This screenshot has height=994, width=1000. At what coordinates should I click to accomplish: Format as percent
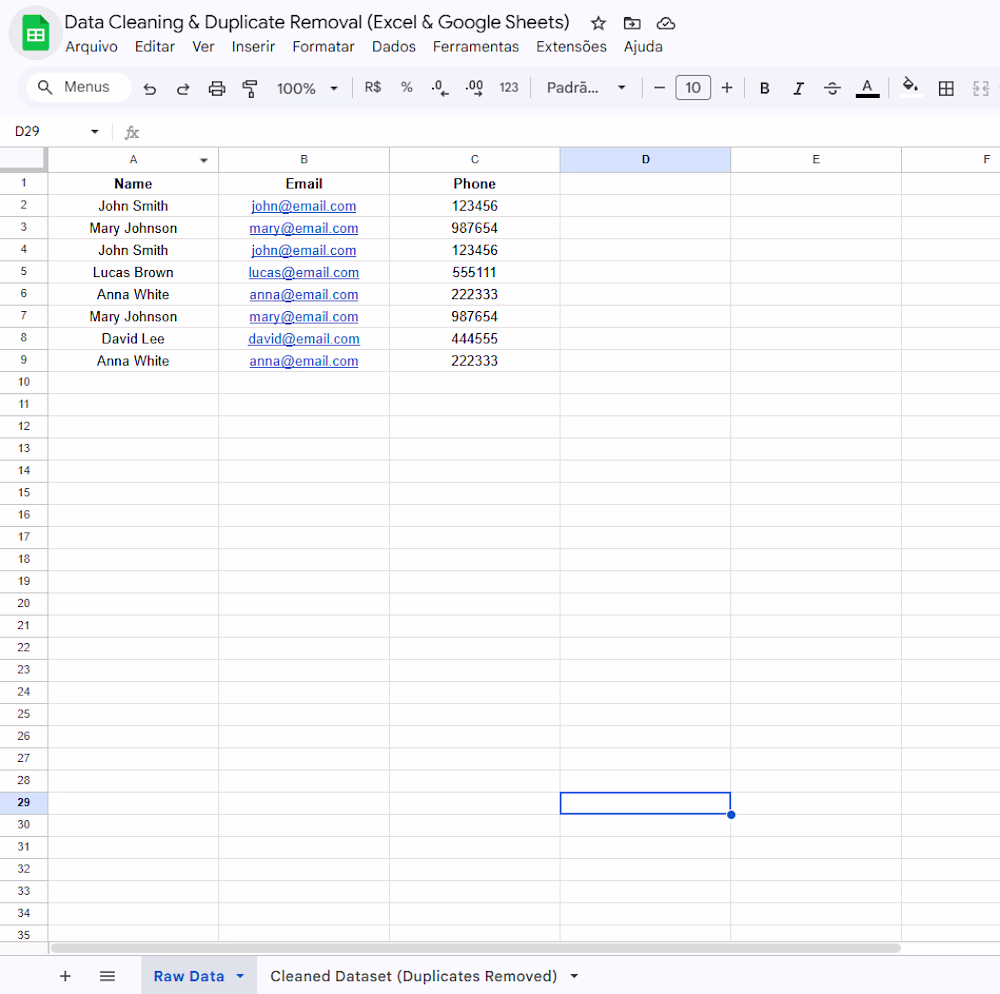pos(406,87)
